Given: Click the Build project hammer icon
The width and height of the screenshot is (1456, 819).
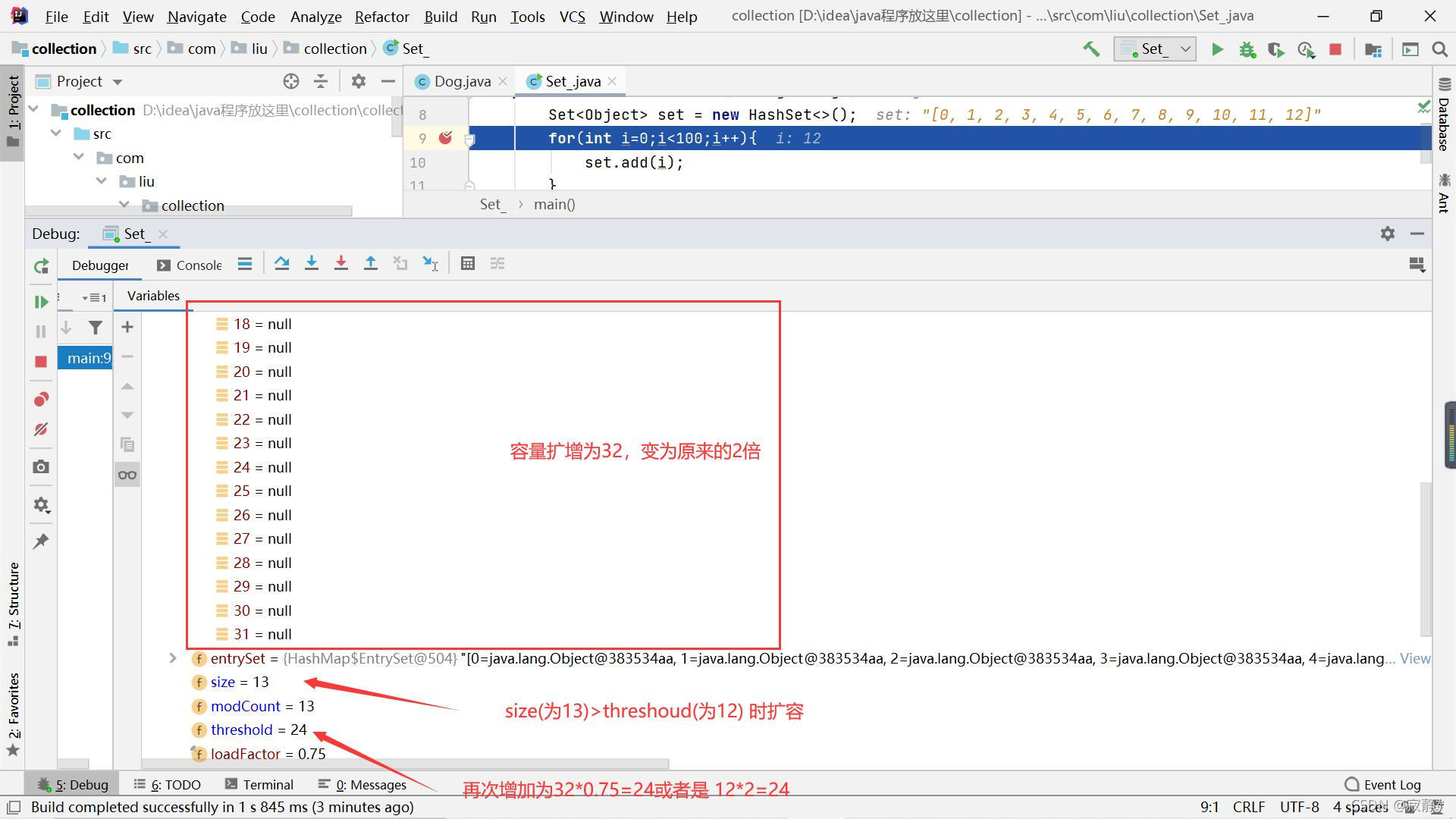Looking at the screenshot, I should (1091, 49).
